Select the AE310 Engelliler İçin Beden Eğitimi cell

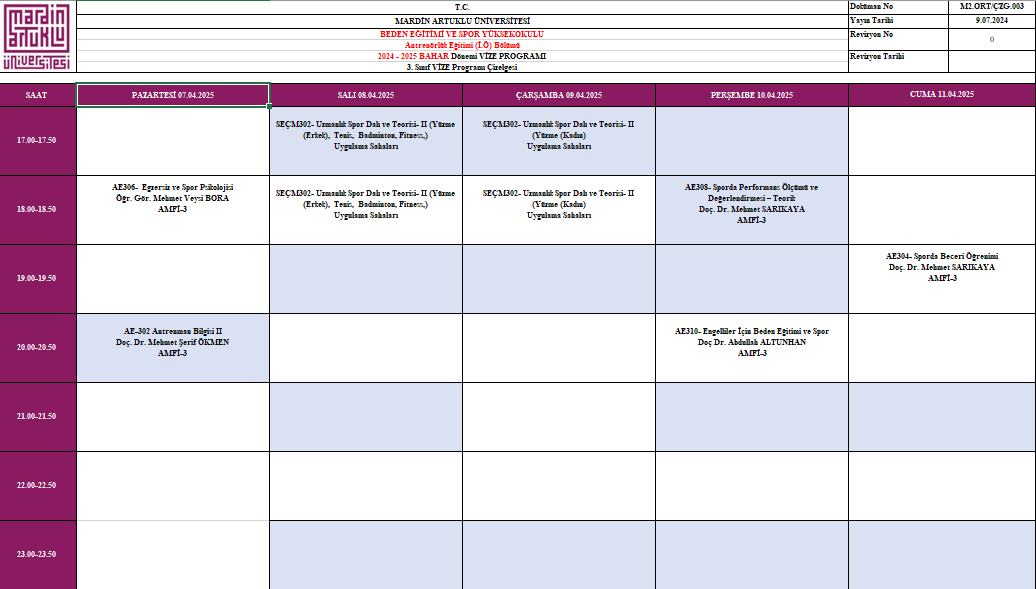click(x=752, y=348)
